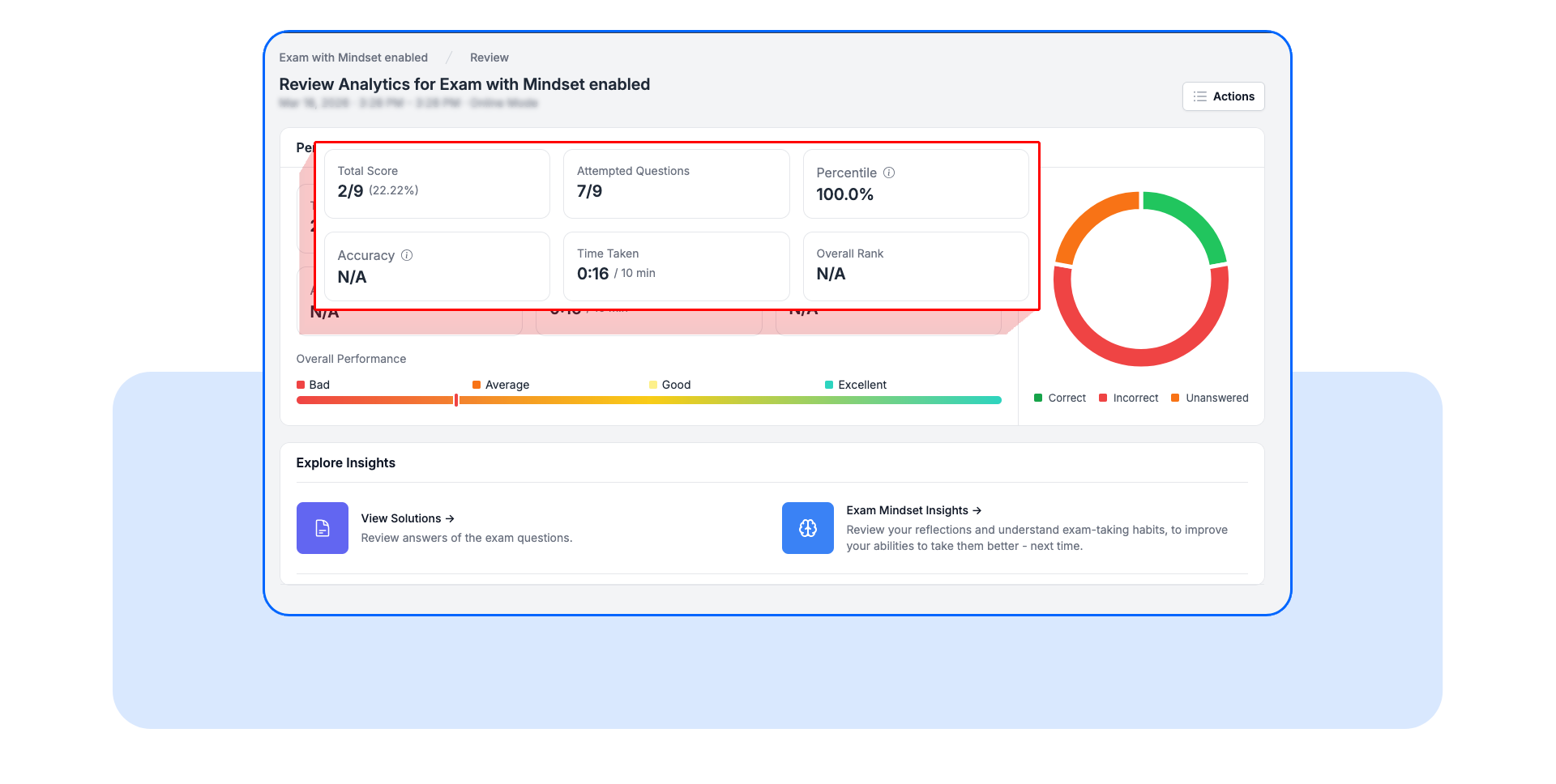The height and width of the screenshot is (784, 1556).
Task: Click the orange Unanswered legend marker
Action: 1175,398
